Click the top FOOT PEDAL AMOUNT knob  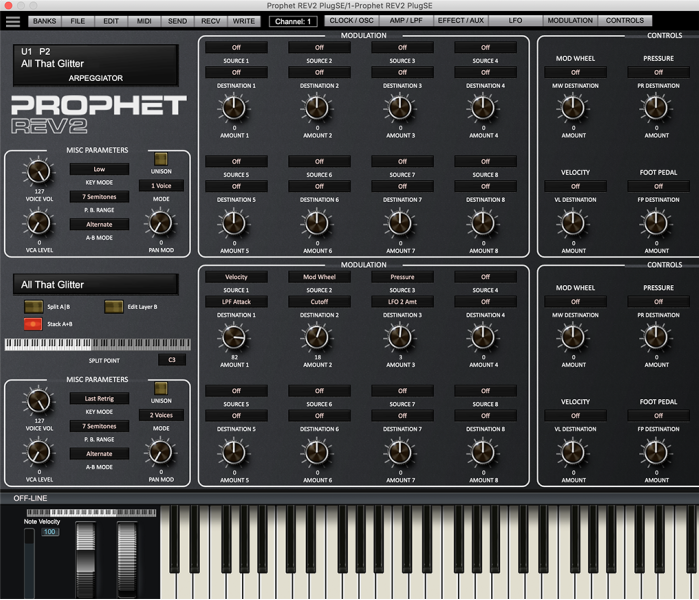[x=656, y=223]
